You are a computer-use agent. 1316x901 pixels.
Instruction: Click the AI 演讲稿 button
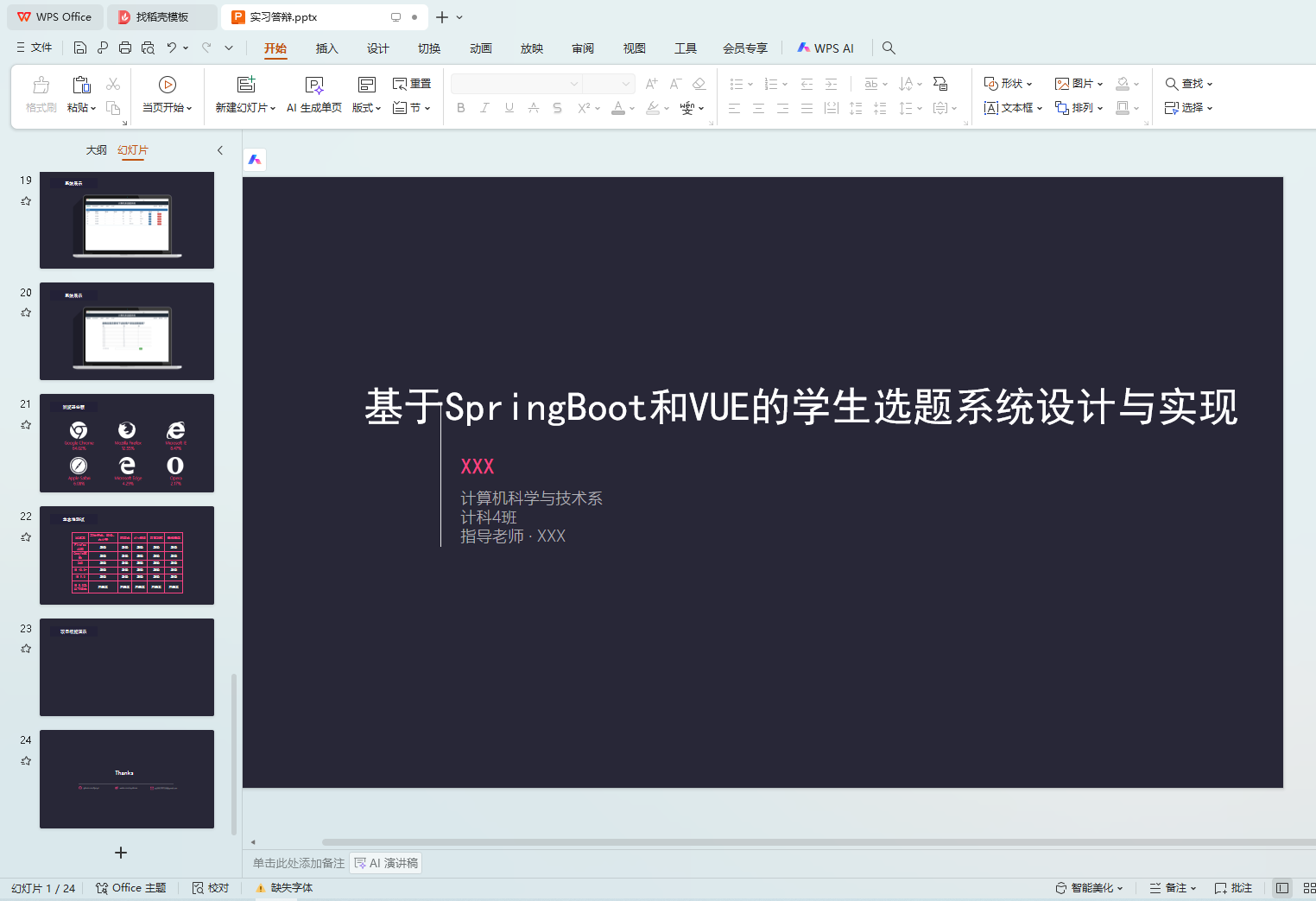(386, 863)
